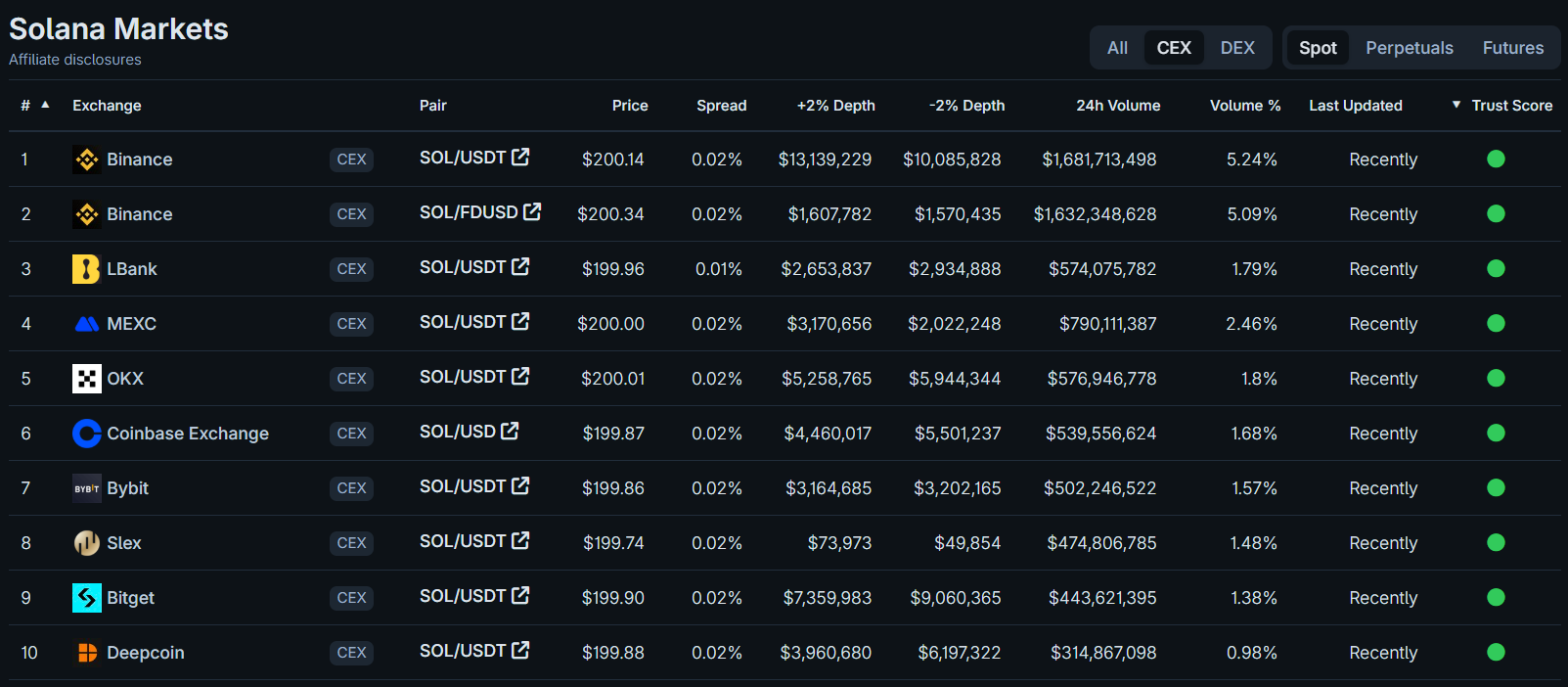Select the Bybit logo

[85, 487]
